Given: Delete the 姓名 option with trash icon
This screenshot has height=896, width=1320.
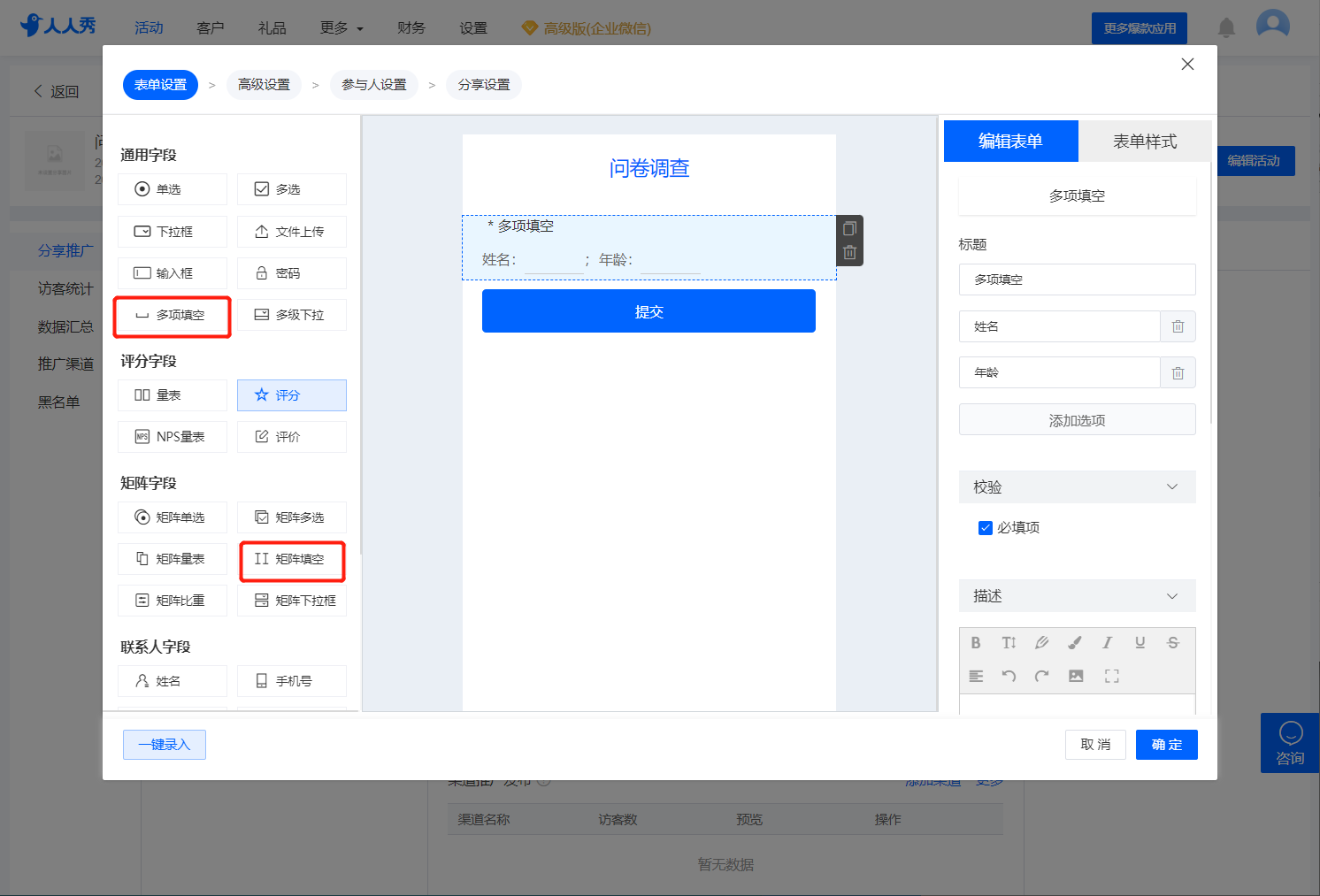Looking at the screenshot, I should point(1178,326).
